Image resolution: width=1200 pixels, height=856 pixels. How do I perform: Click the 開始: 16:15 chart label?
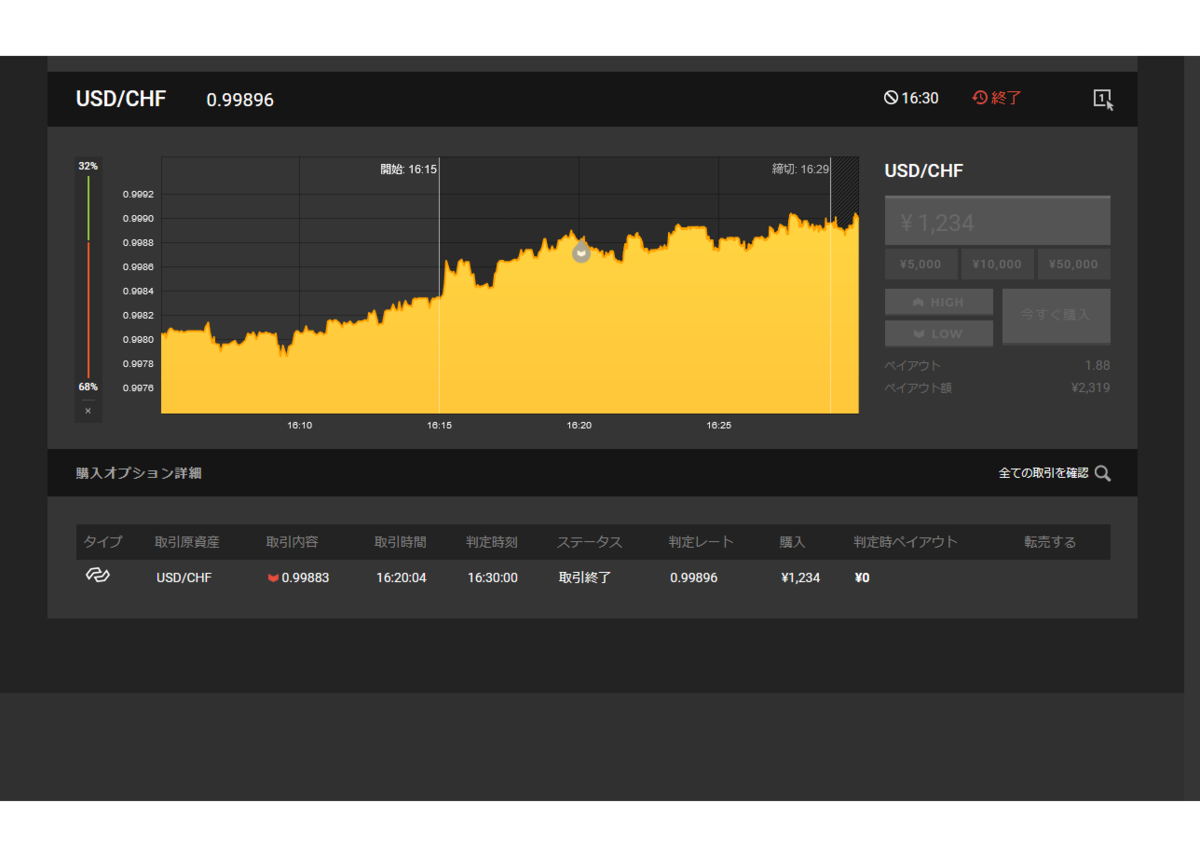(x=408, y=169)
